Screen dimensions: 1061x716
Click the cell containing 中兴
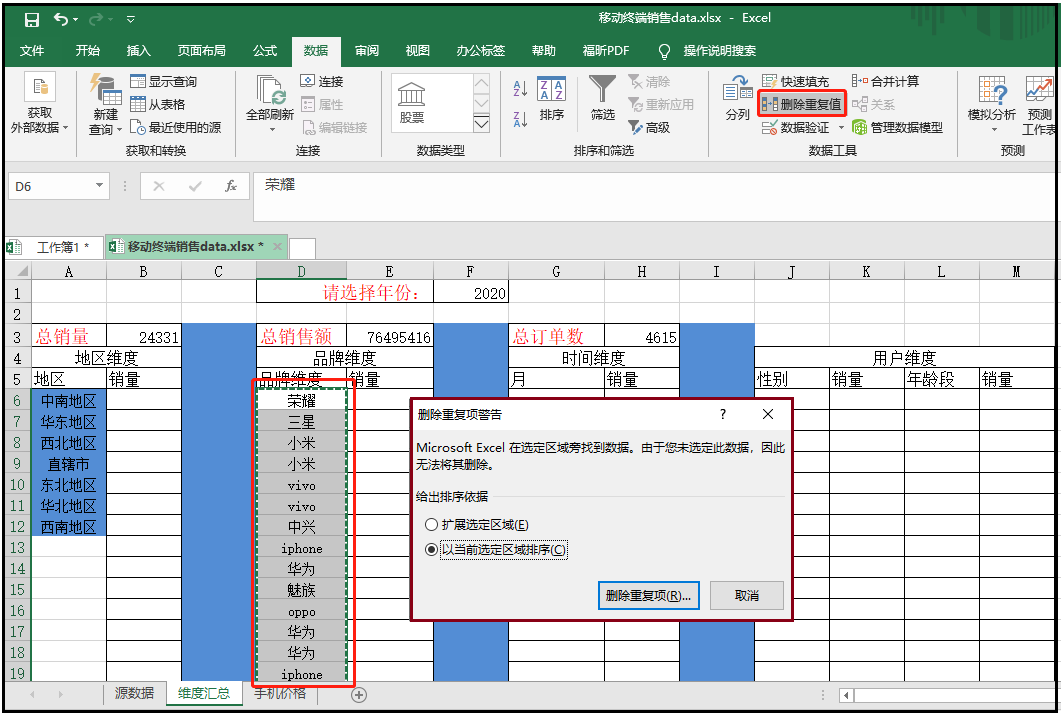click(x=302, y=527)
